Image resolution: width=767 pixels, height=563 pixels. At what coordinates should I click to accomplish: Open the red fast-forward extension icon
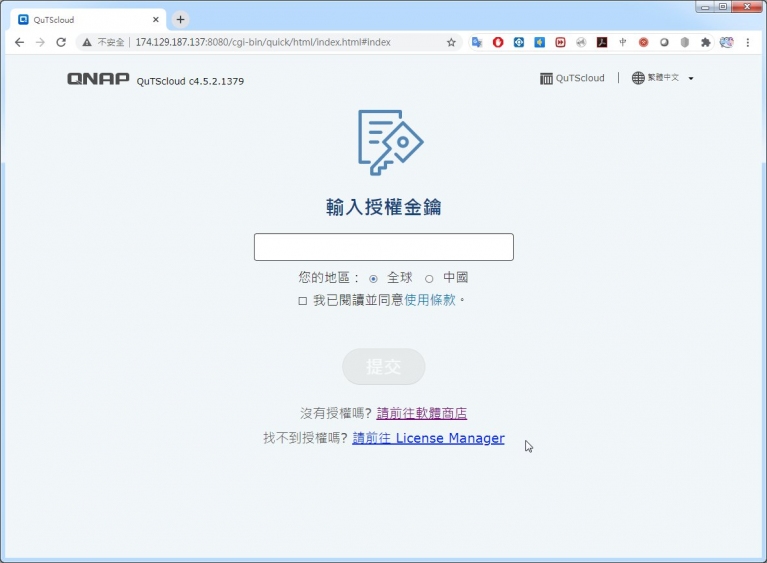point(560,43)
